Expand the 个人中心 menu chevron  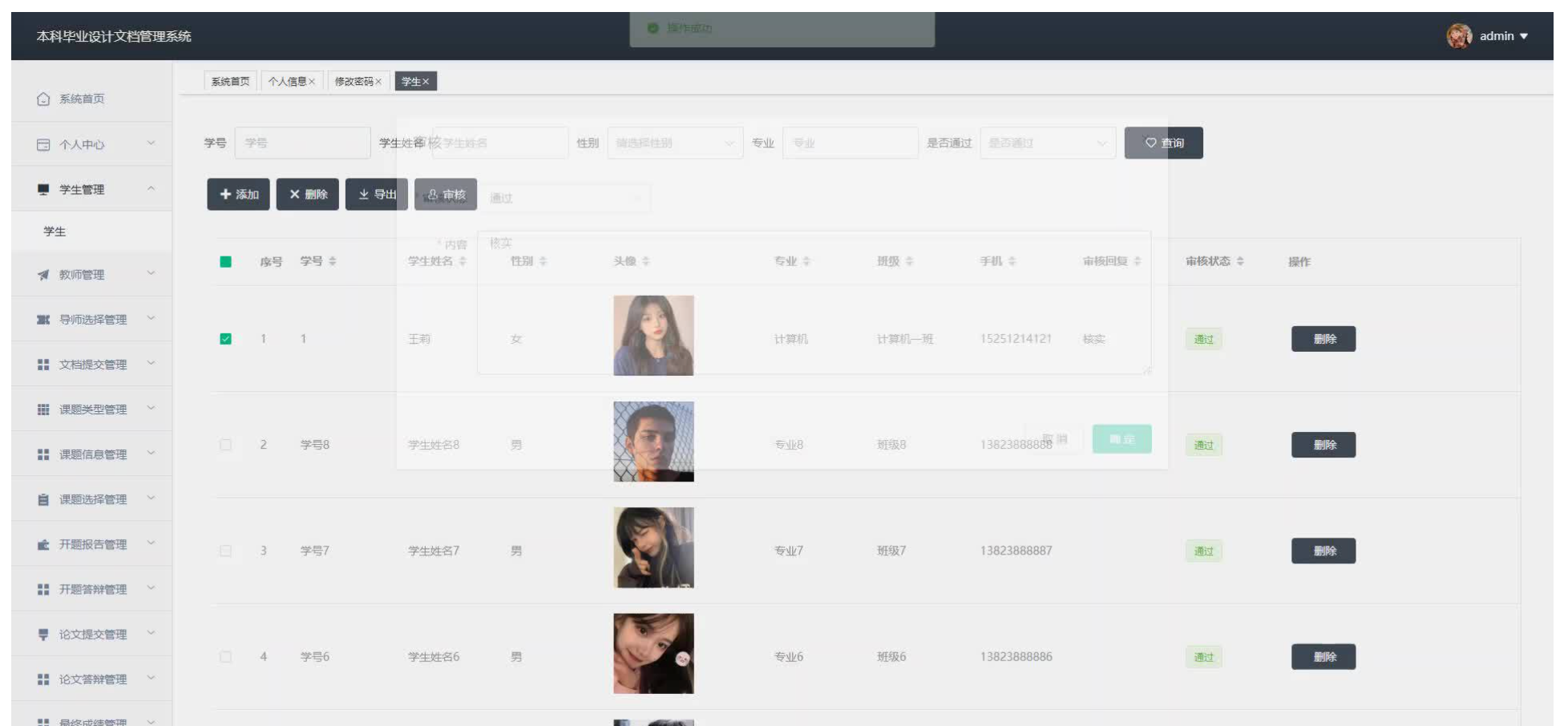[151, 143]
